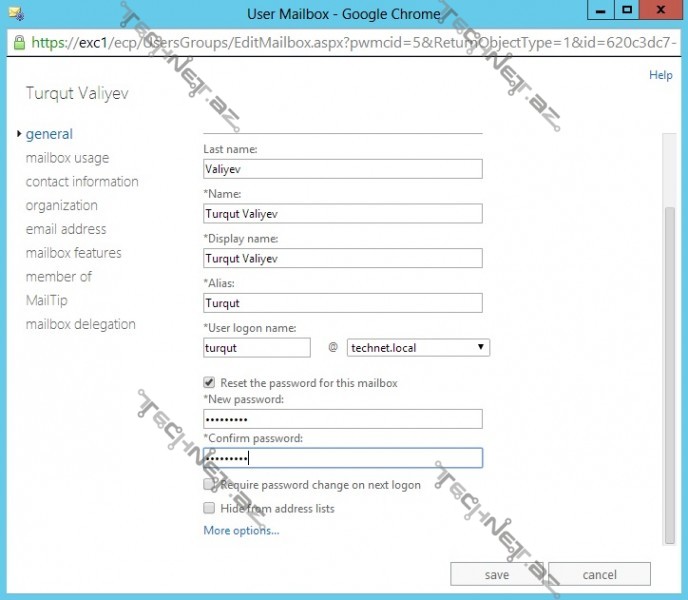688x600 pixels.
Task: Open the Help link
Action: (x=660, y=75)
